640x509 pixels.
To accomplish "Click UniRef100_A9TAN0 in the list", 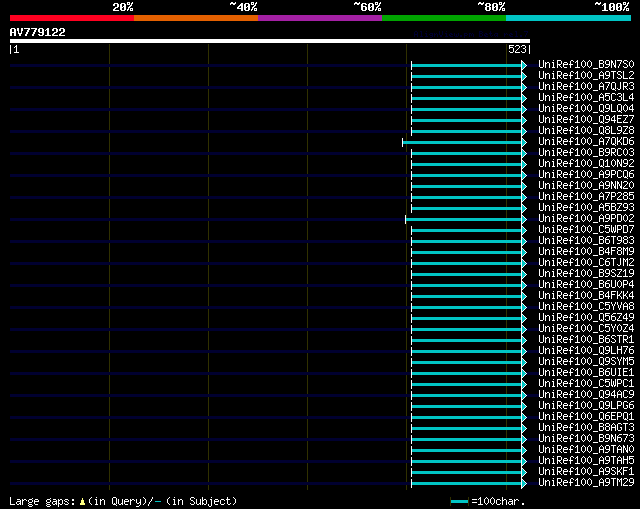I will (586, 450).
